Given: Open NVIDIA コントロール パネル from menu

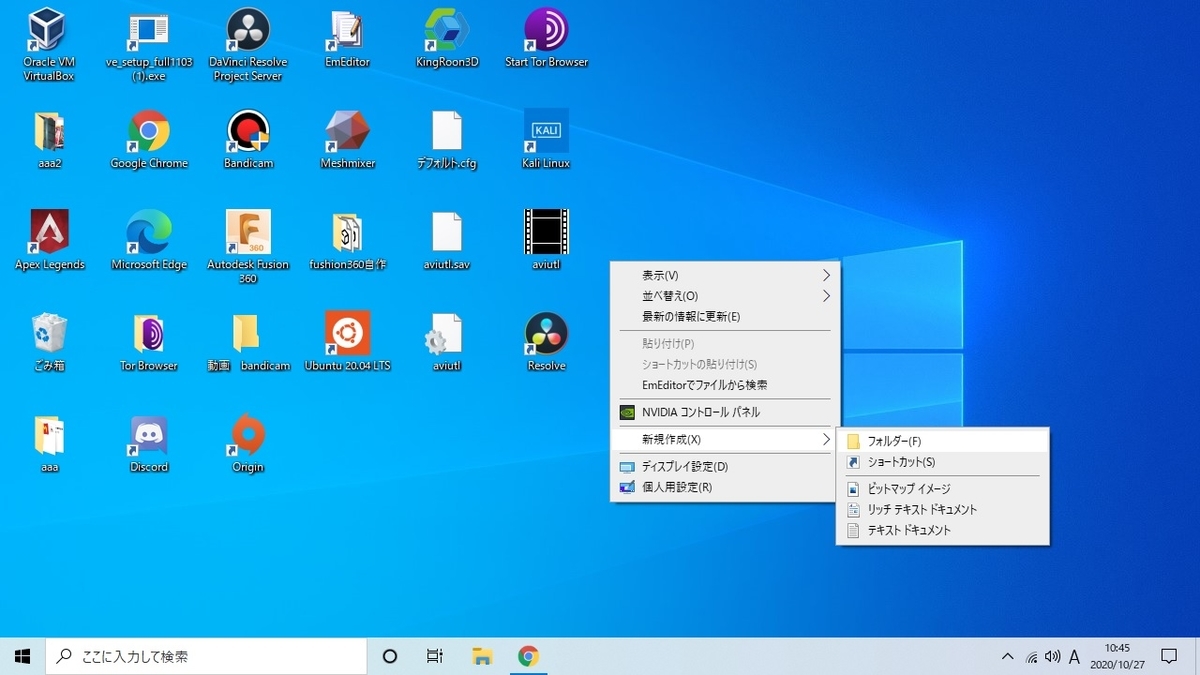Looking at the screenshot, I should coord(725,412).
